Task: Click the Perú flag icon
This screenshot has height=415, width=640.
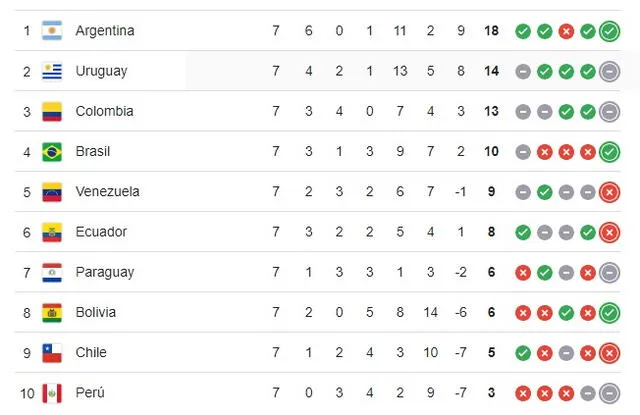Action: click(x=52, y=392)
